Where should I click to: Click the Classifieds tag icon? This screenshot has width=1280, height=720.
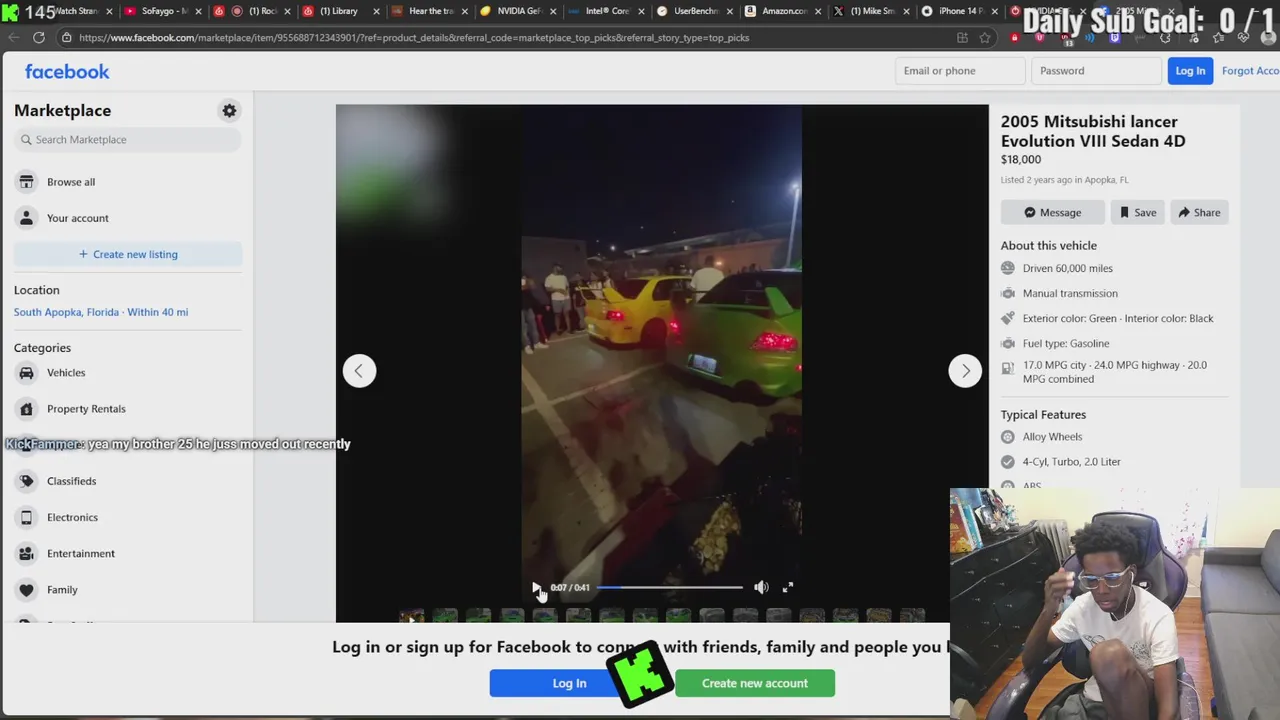tap(26, 481)
